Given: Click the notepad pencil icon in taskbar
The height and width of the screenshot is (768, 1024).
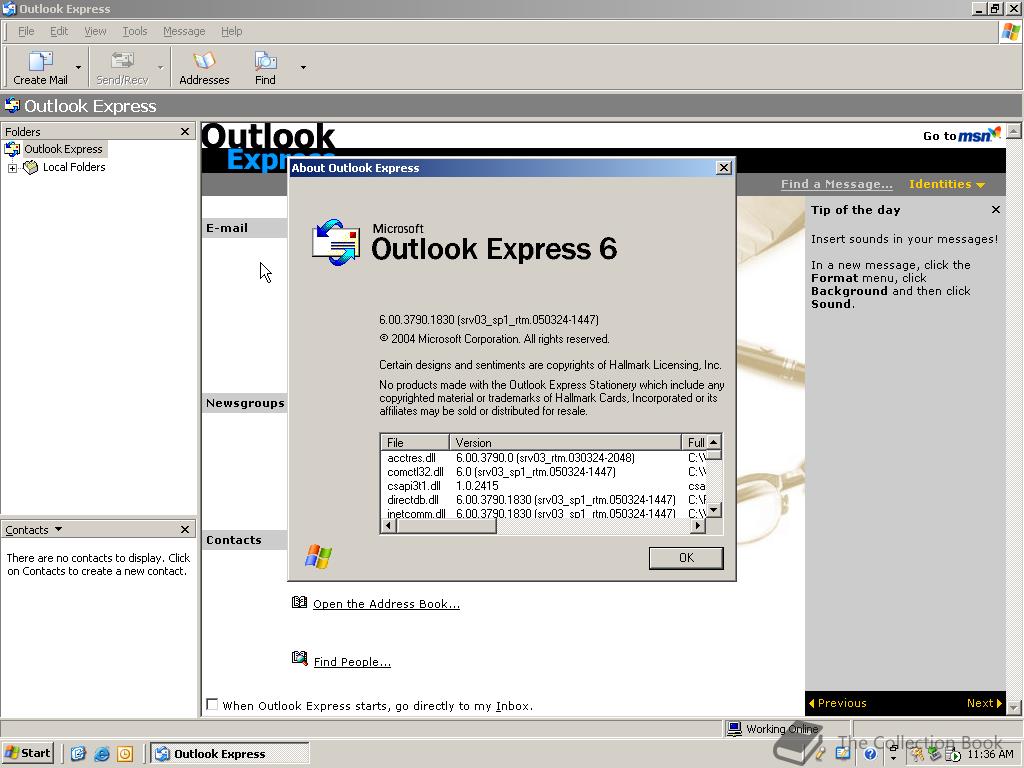Looking at the screenshot, I should (842, 753).
